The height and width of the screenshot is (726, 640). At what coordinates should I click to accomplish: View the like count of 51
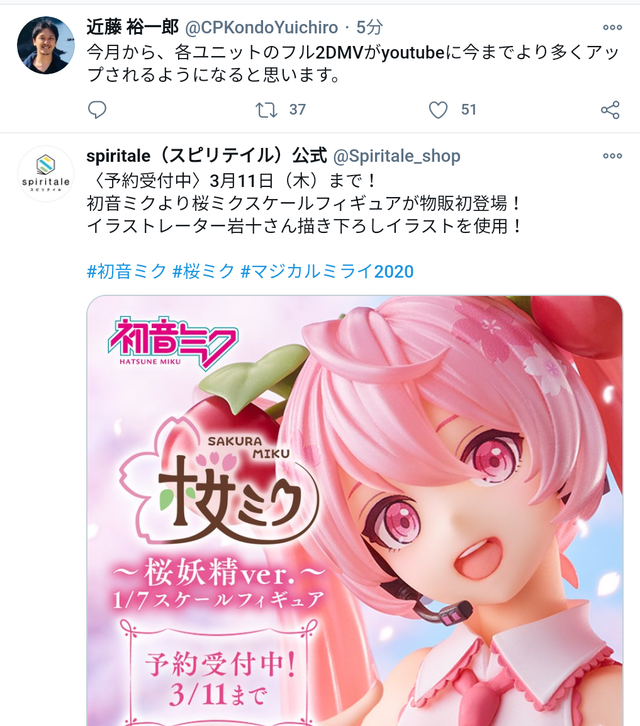(x=469, y=110)
